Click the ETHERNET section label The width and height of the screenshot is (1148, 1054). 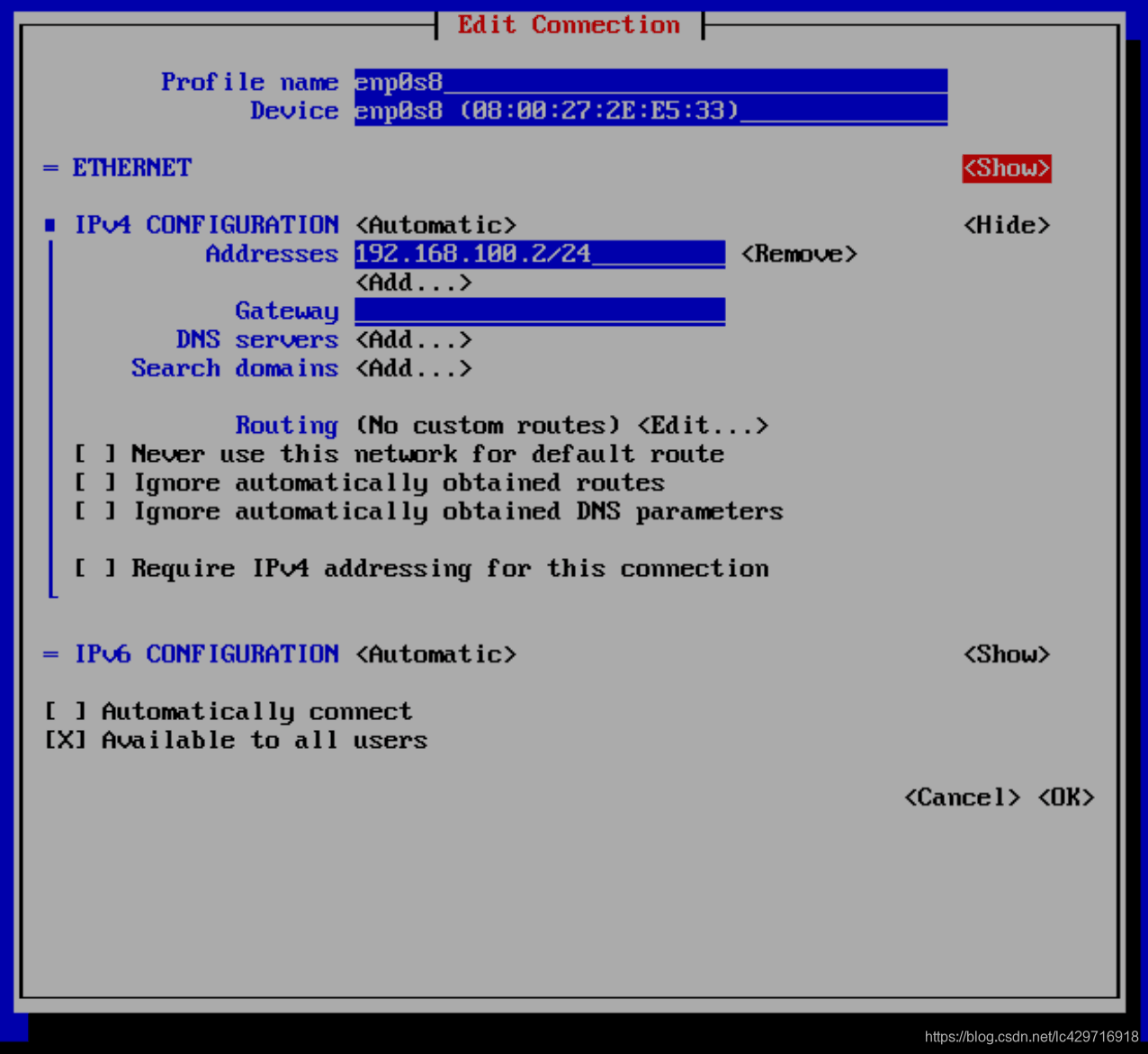coord(132,168)
